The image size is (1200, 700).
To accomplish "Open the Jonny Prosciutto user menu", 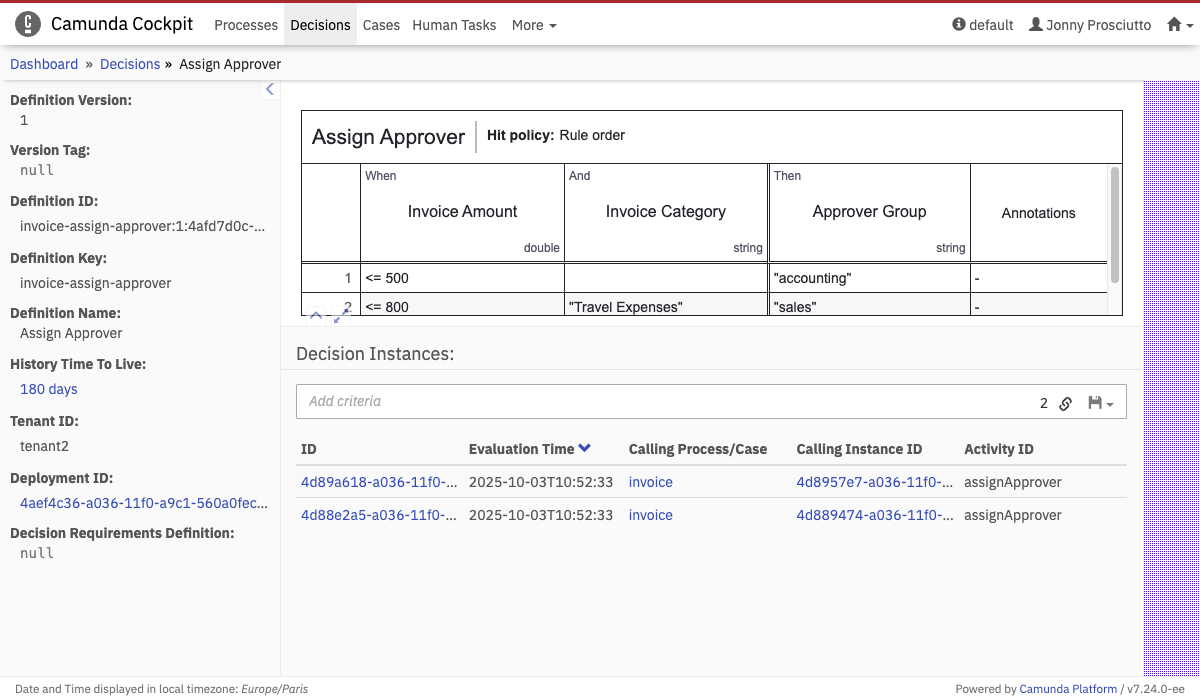I will pyautogui.click(x=1090, y=25).
